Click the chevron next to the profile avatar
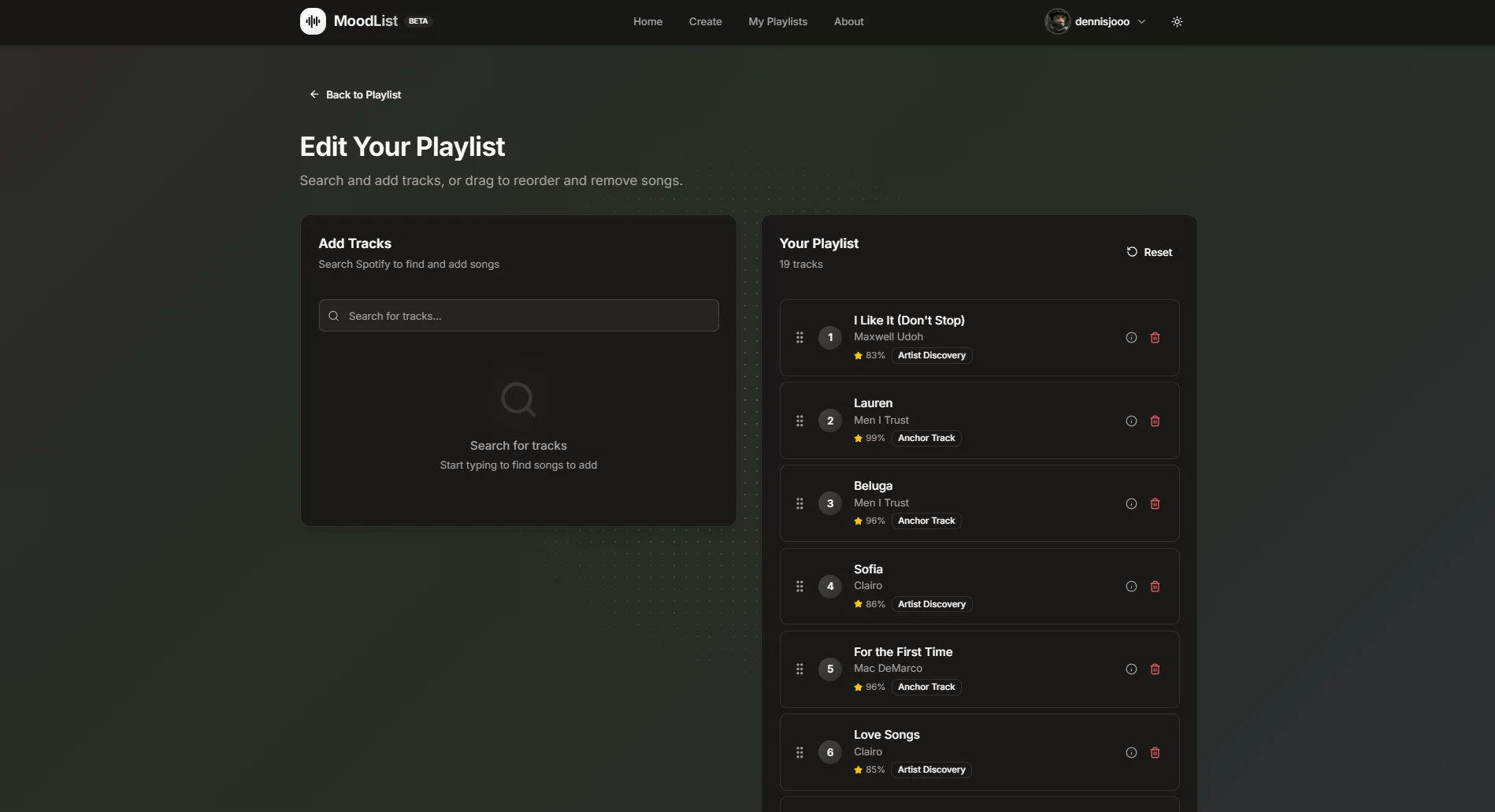Viewport: 1495px width, 812px height. (x=1141, y=21)
